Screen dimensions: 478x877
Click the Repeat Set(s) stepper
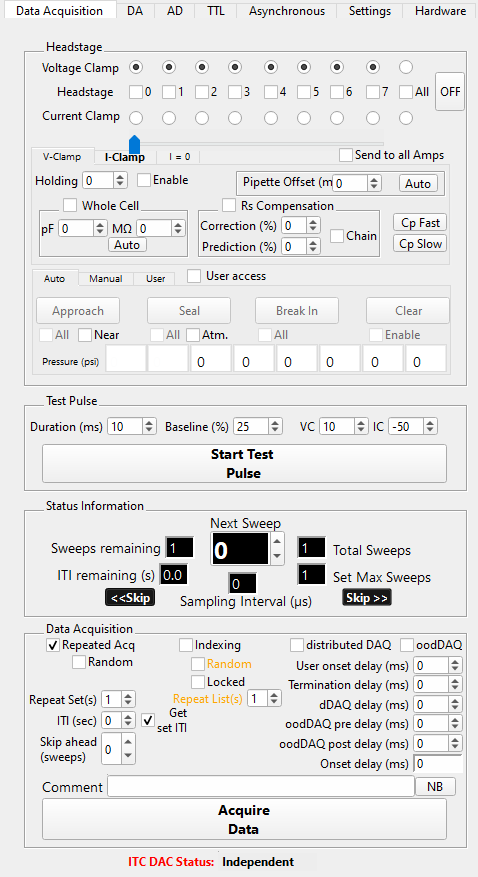pos(128,699)
